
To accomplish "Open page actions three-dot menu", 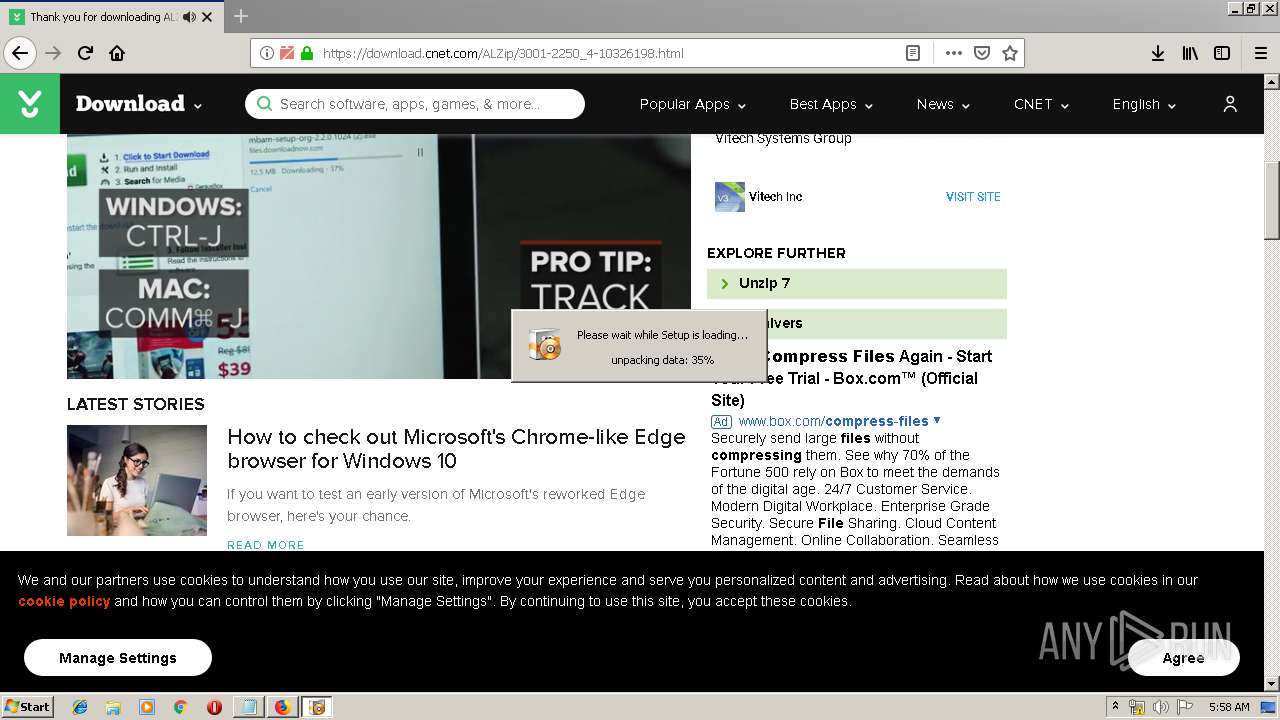I will (953, 53).
